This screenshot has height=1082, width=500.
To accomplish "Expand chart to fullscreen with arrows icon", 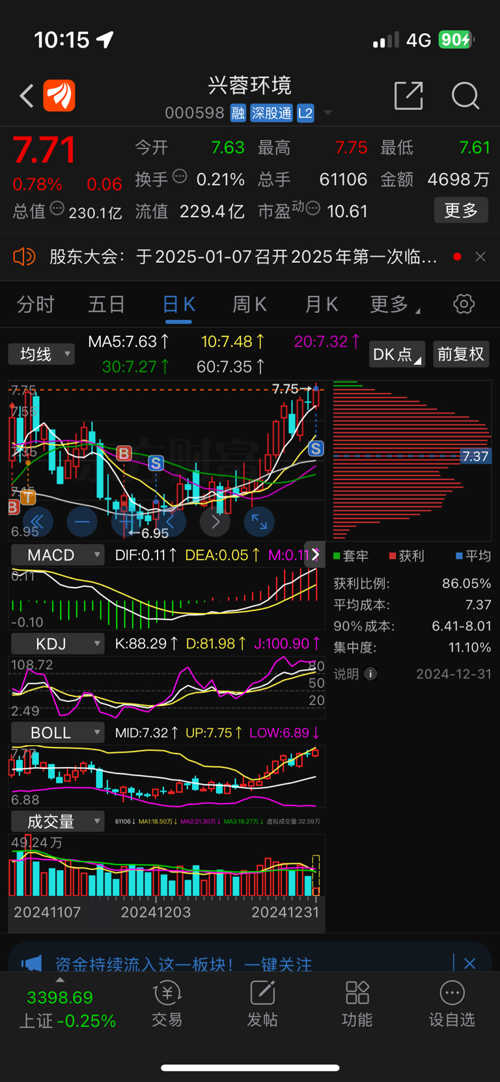I will coord(259,522).
